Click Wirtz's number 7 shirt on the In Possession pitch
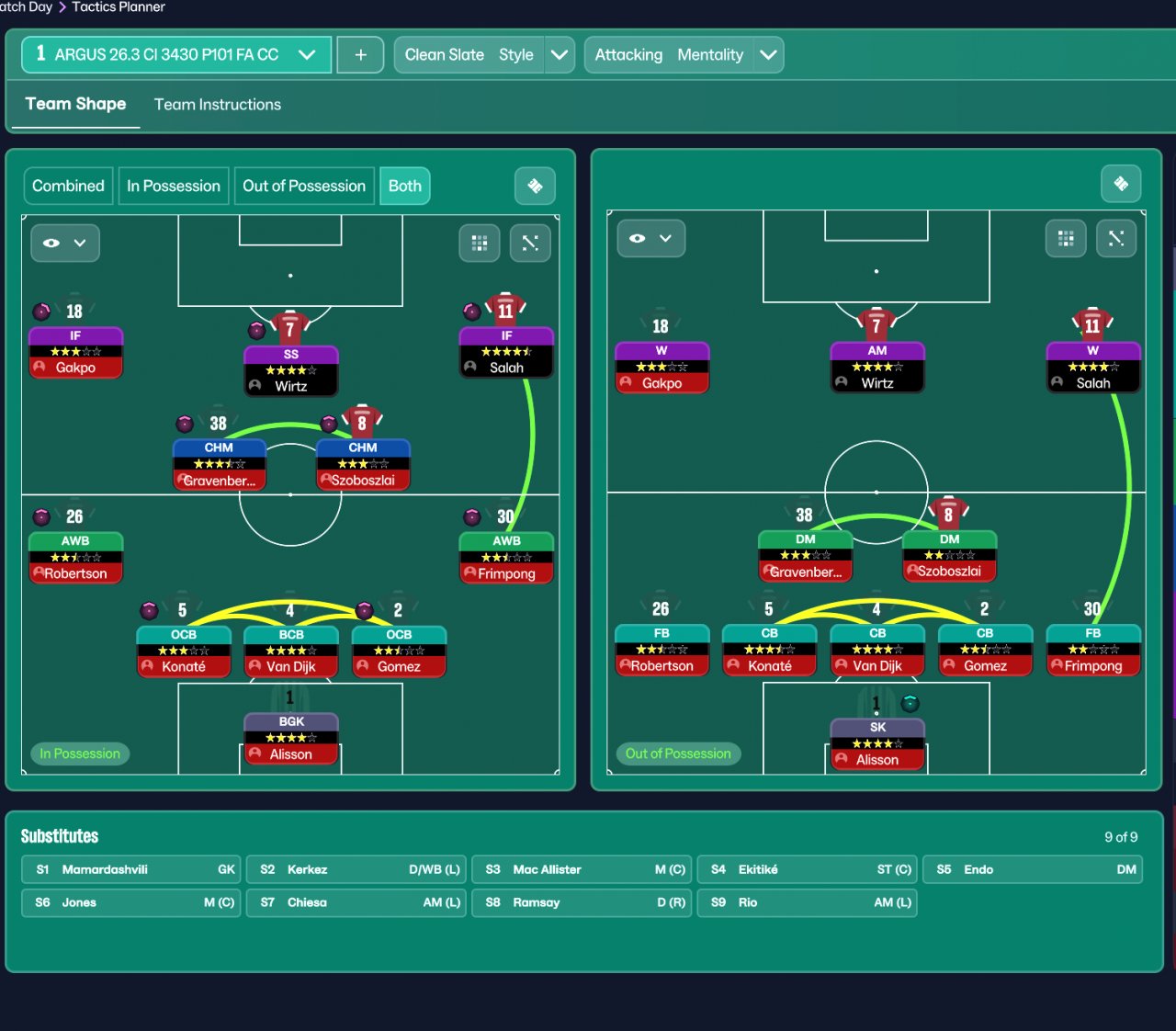The width and height of the screenshot is (1176, 1031). coord(290,327)
